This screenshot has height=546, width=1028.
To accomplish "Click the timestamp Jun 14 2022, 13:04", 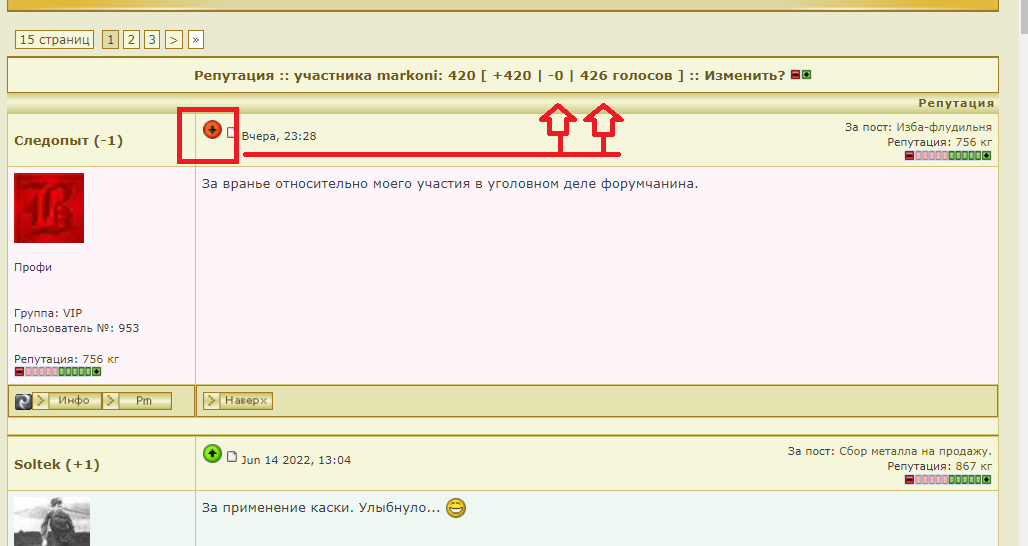I will pyautogui.click(x=296, y=460).
